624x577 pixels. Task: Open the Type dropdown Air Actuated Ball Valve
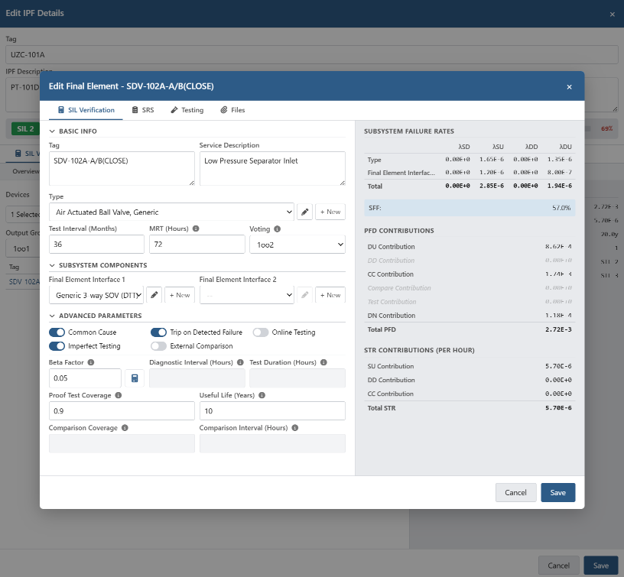coord(172,212)
